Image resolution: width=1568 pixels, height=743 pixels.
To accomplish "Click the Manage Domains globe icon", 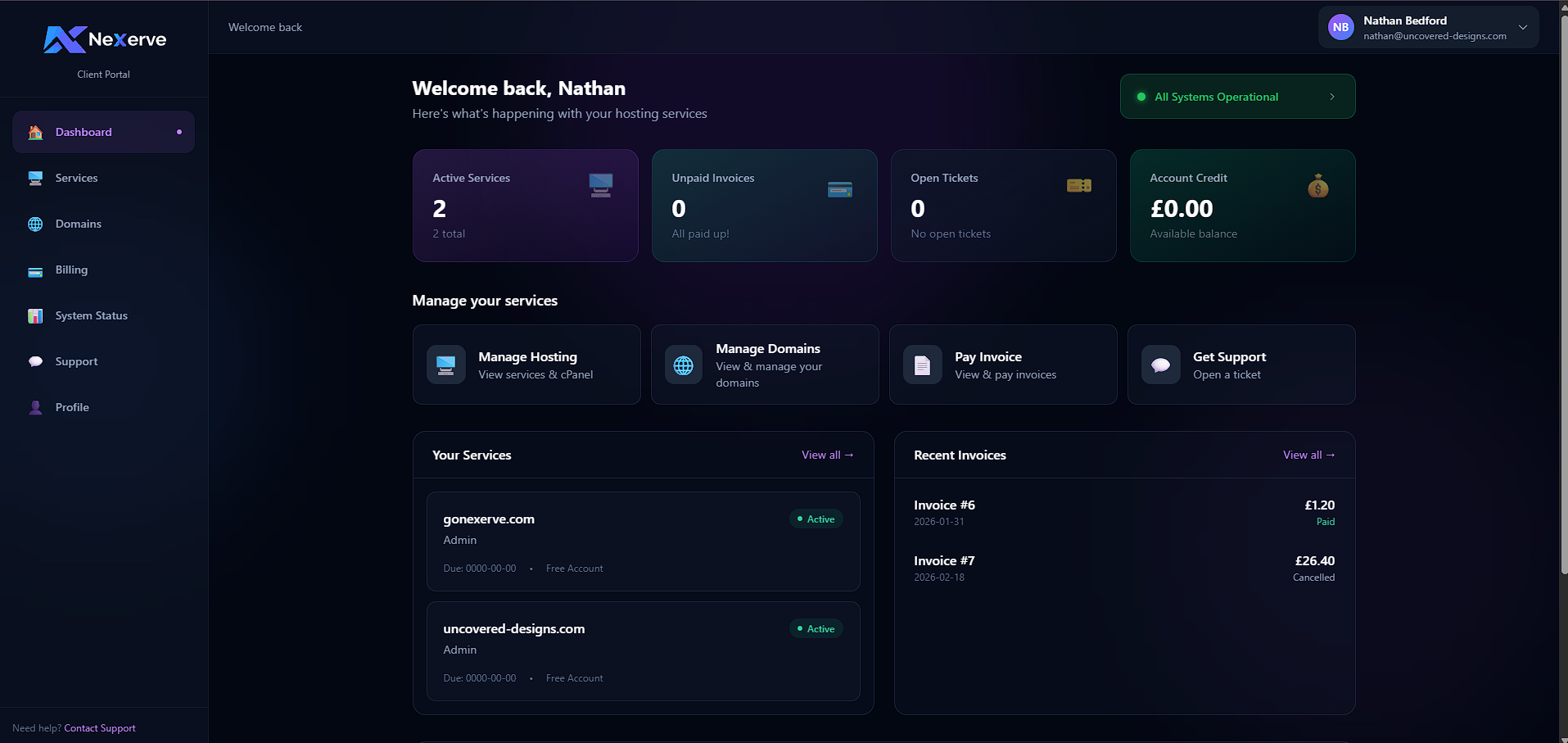I will (684, 365).
